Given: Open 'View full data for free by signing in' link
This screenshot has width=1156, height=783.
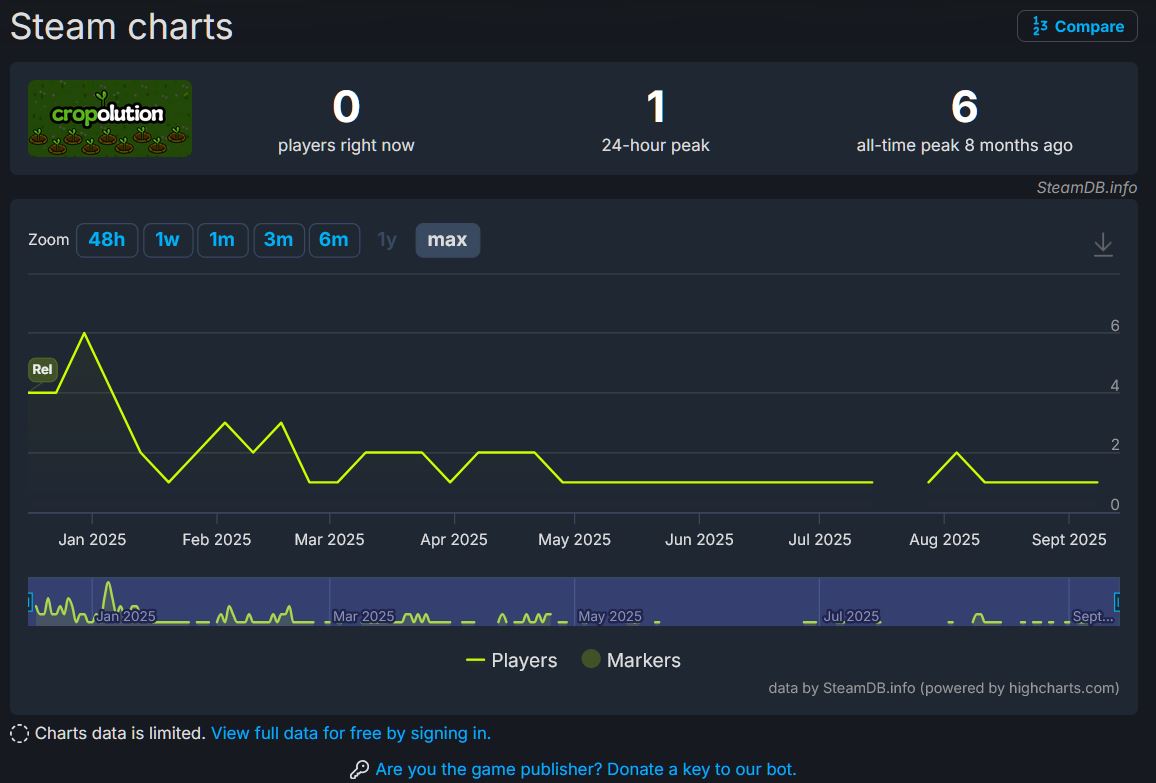Looking at the screenshot, I should click(351, 733).
